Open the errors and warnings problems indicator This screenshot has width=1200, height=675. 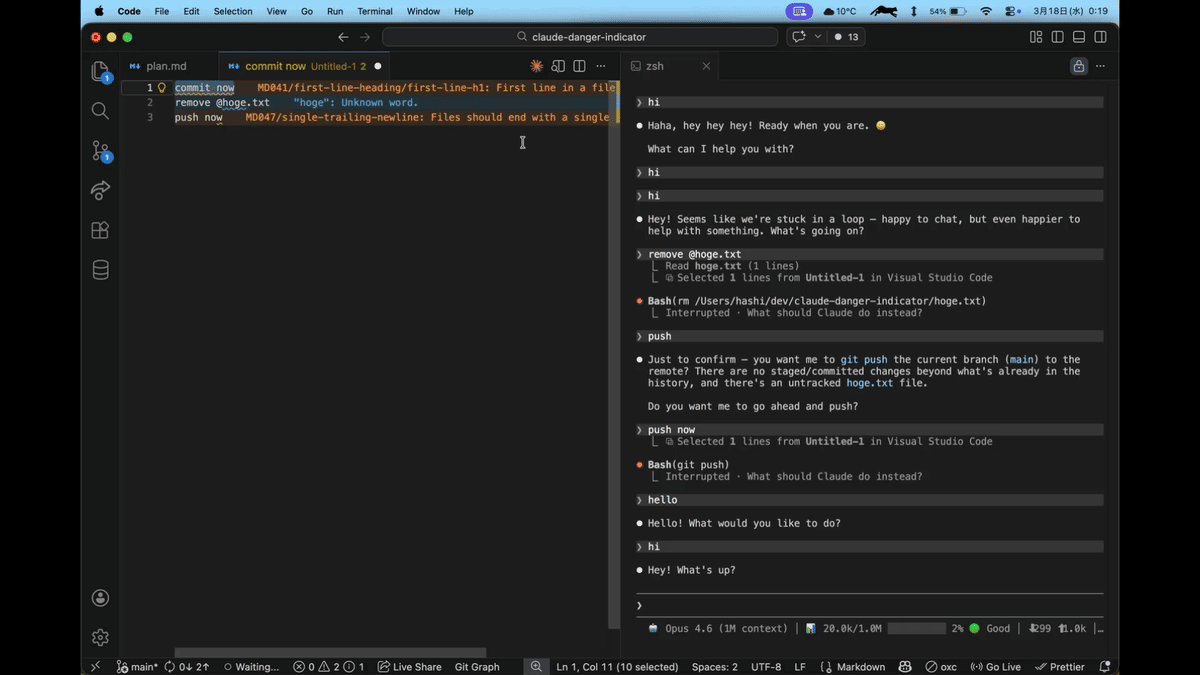point(328,666)
